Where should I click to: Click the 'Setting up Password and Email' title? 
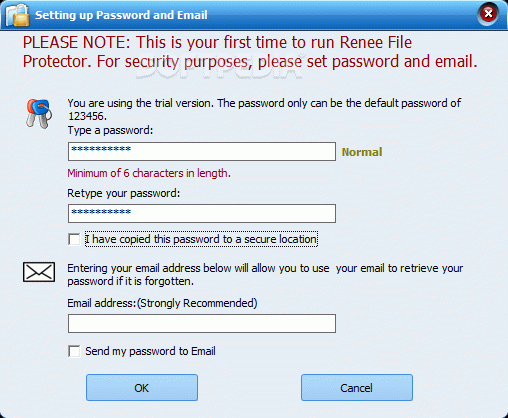click(x=121, y=15)
